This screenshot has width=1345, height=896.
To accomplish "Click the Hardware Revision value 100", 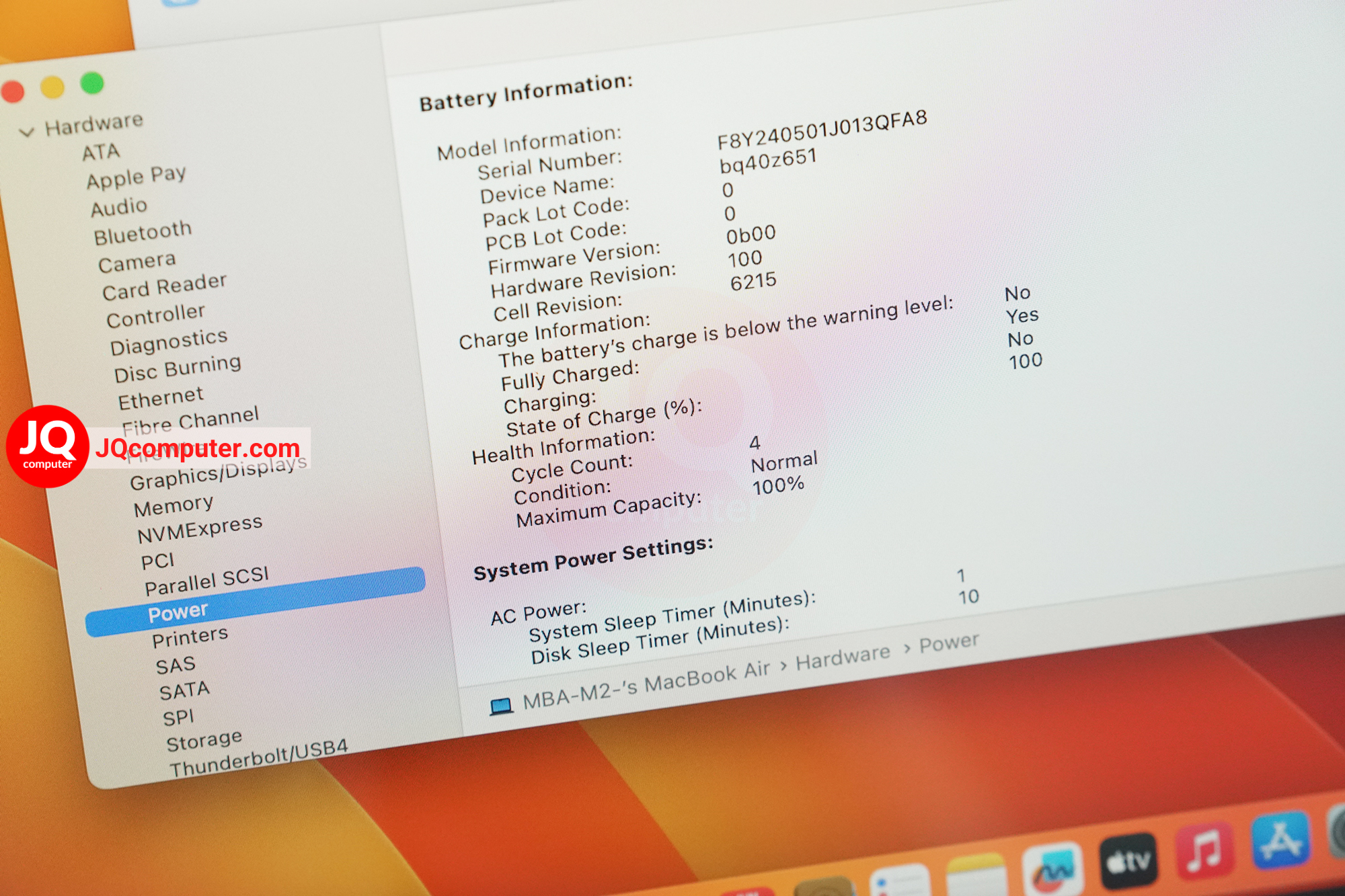I will click(x=745, y=259).
